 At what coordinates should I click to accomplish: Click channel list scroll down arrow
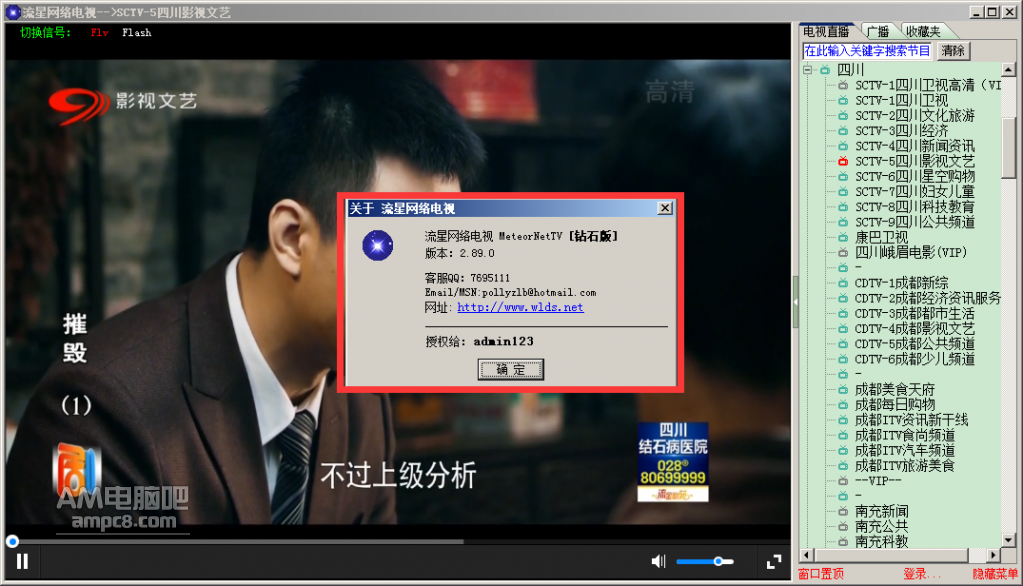[1008, 540]
